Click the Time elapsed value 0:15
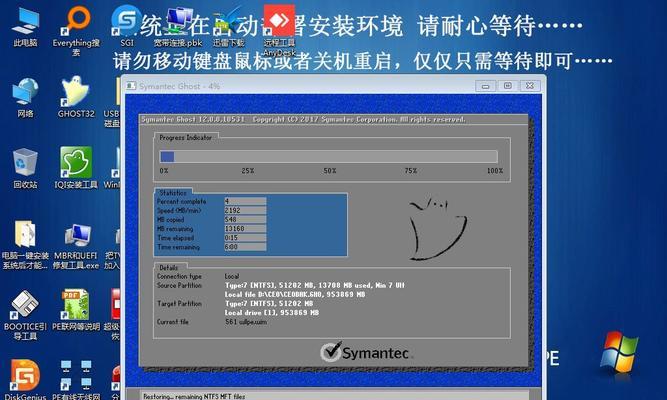 click(245, 238)
